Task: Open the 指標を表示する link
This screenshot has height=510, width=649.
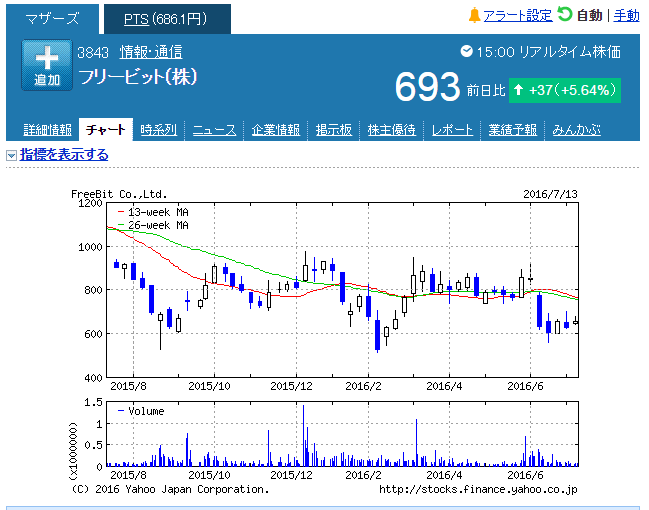Action: tap(64, 154)
